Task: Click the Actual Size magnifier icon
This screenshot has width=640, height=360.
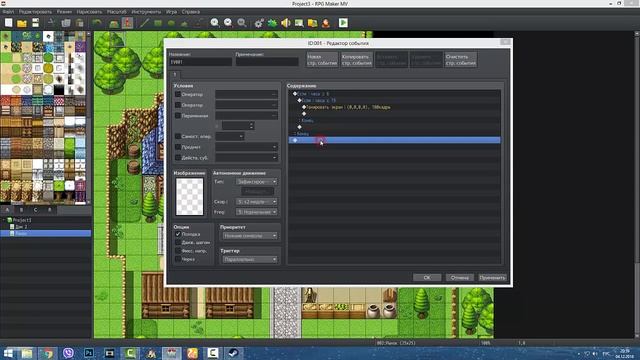Action: click(242, 23)
